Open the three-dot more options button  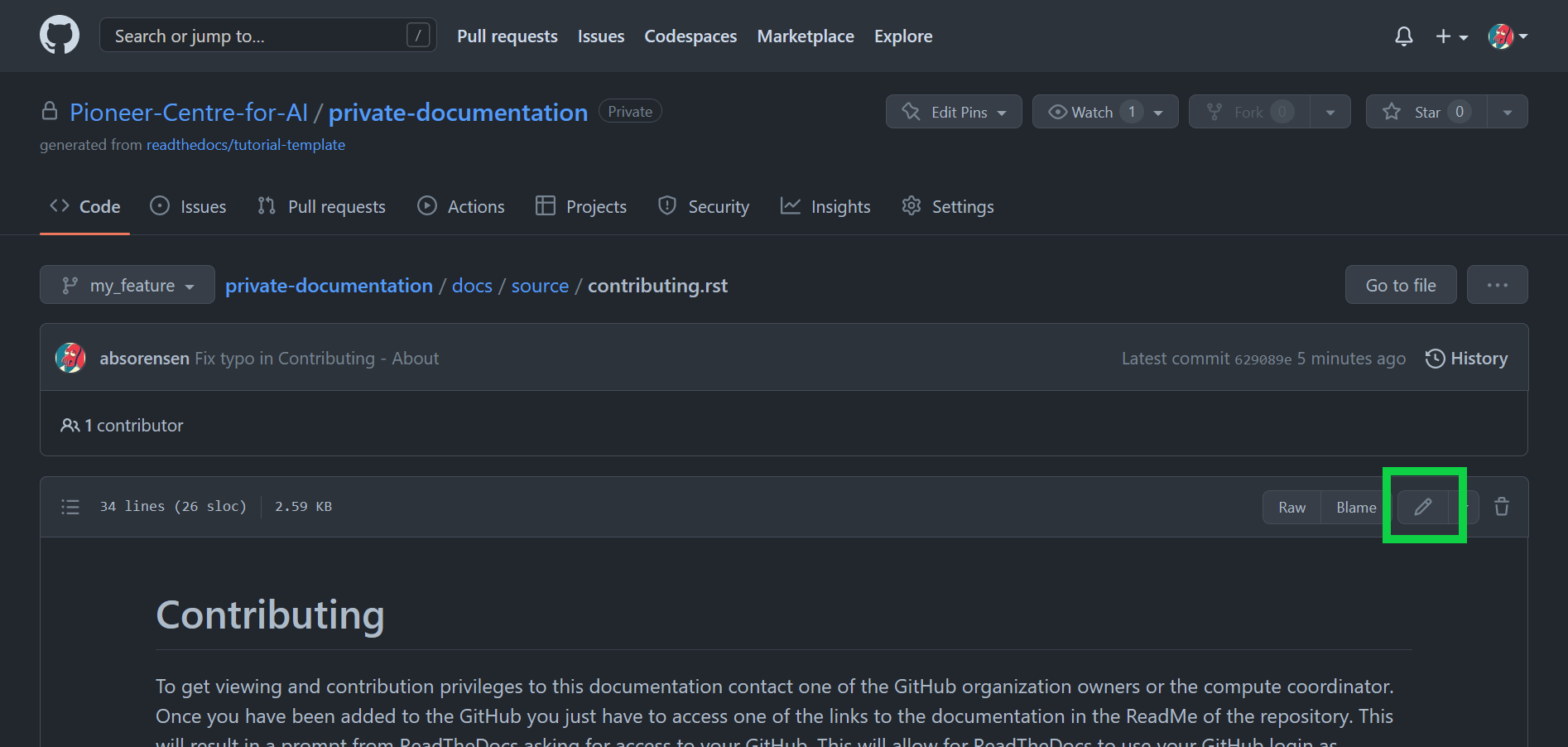(x=1498, y=285)
